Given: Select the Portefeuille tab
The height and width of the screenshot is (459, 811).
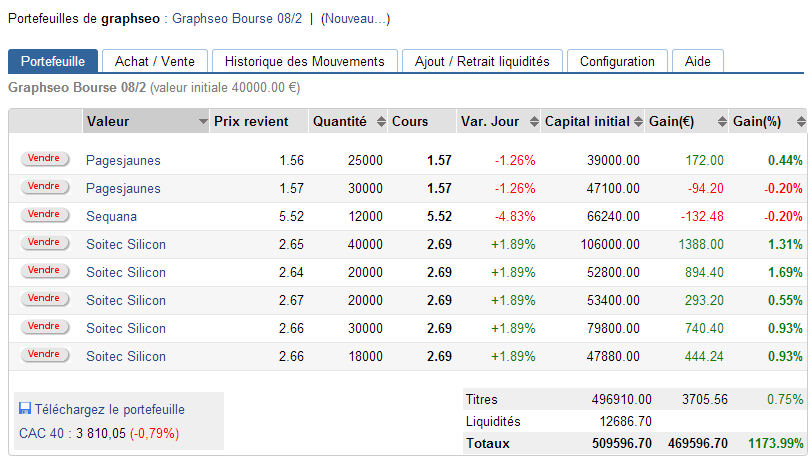Looking at the screenshot, I should coord(53,62).
